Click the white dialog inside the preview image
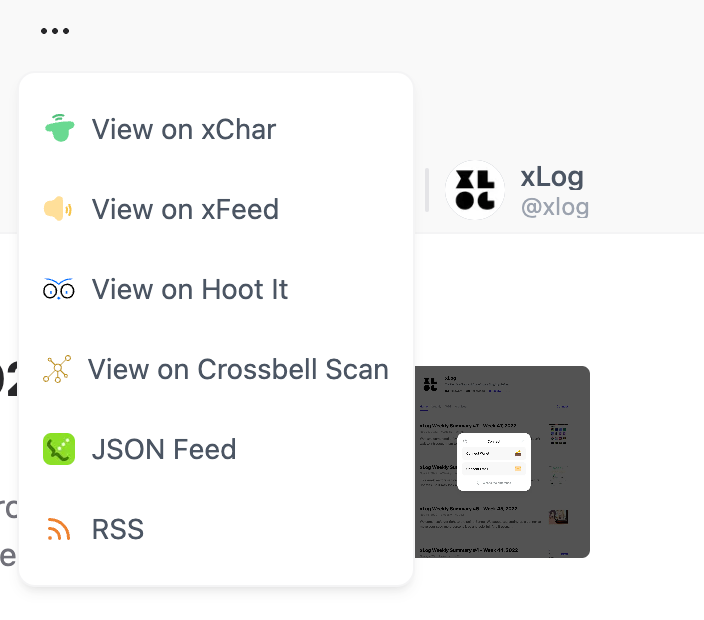 (x=493, y=462)
